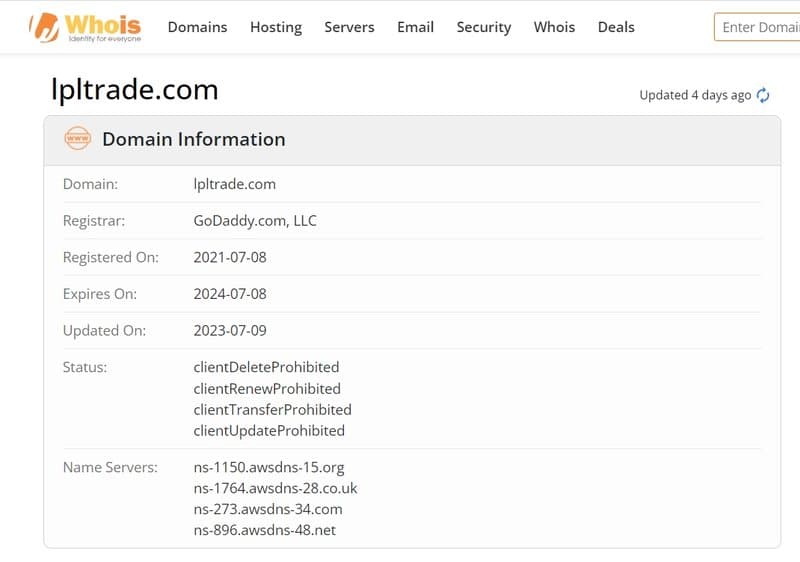Open the Security menu
Screen dimensions: 800x562
tap(484, 28)
